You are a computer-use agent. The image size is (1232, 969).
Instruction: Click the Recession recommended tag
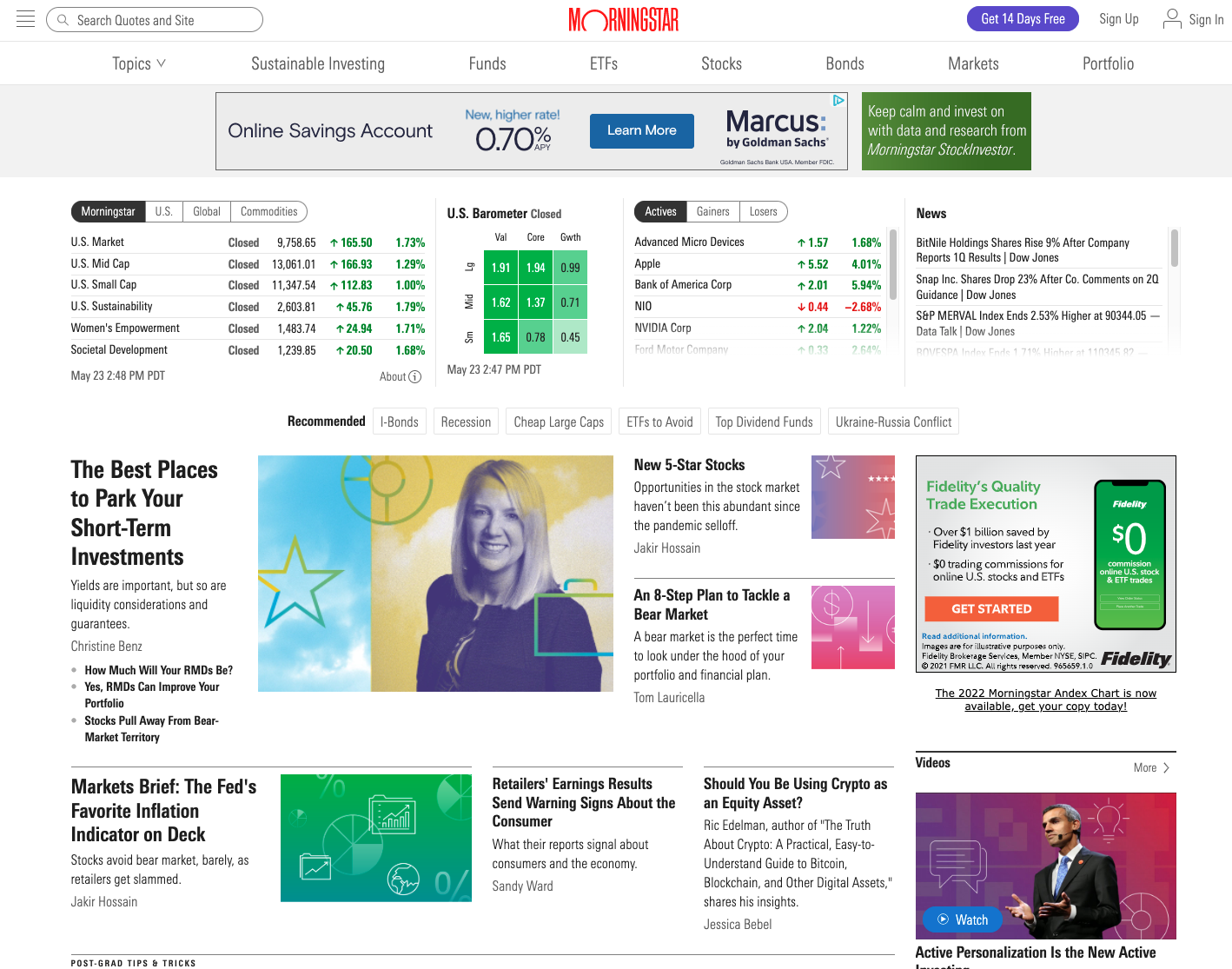pyautogui.click(x=466, y=421)
